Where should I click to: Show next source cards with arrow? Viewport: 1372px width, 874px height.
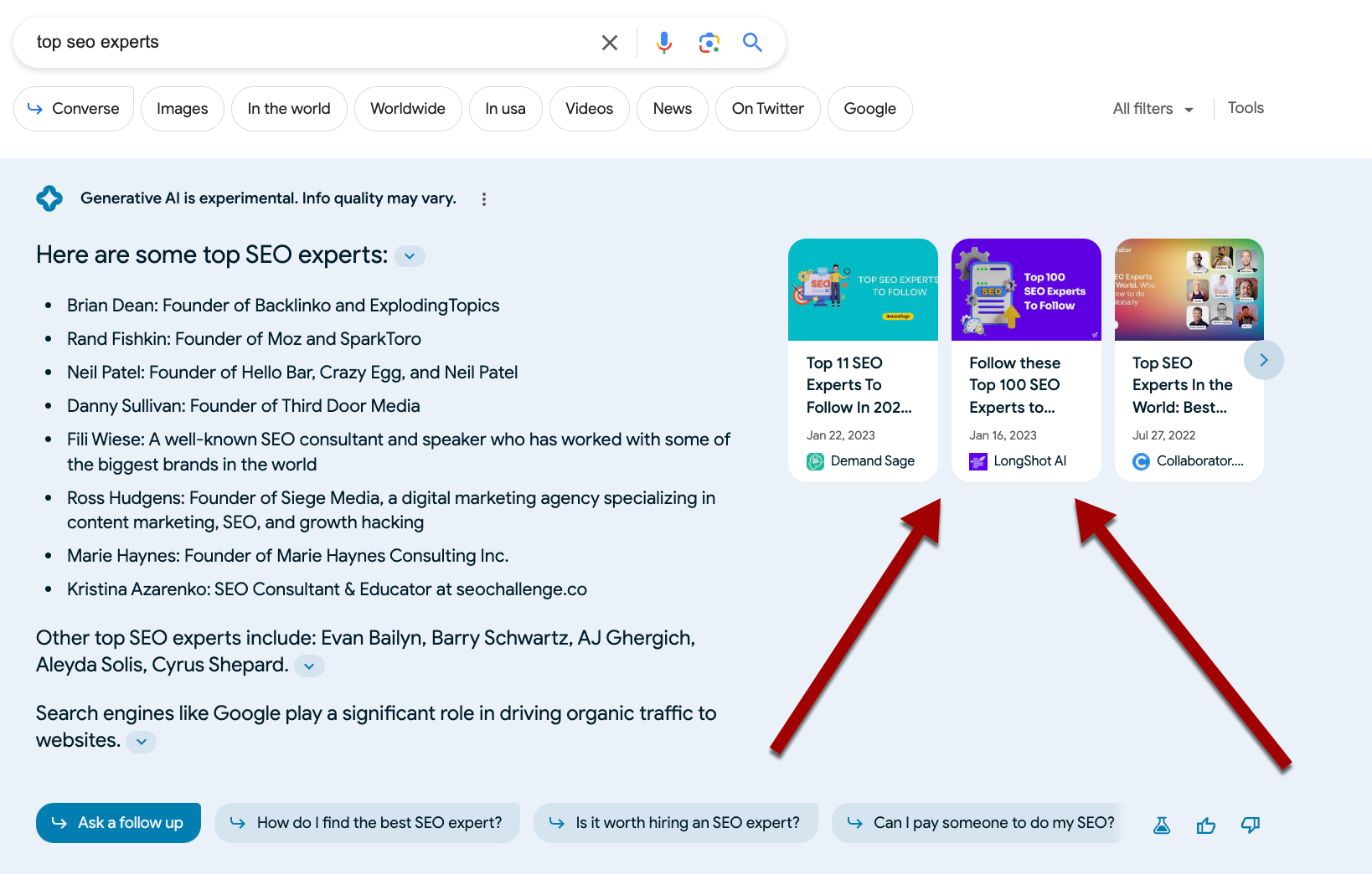[x=1264, y=360]
